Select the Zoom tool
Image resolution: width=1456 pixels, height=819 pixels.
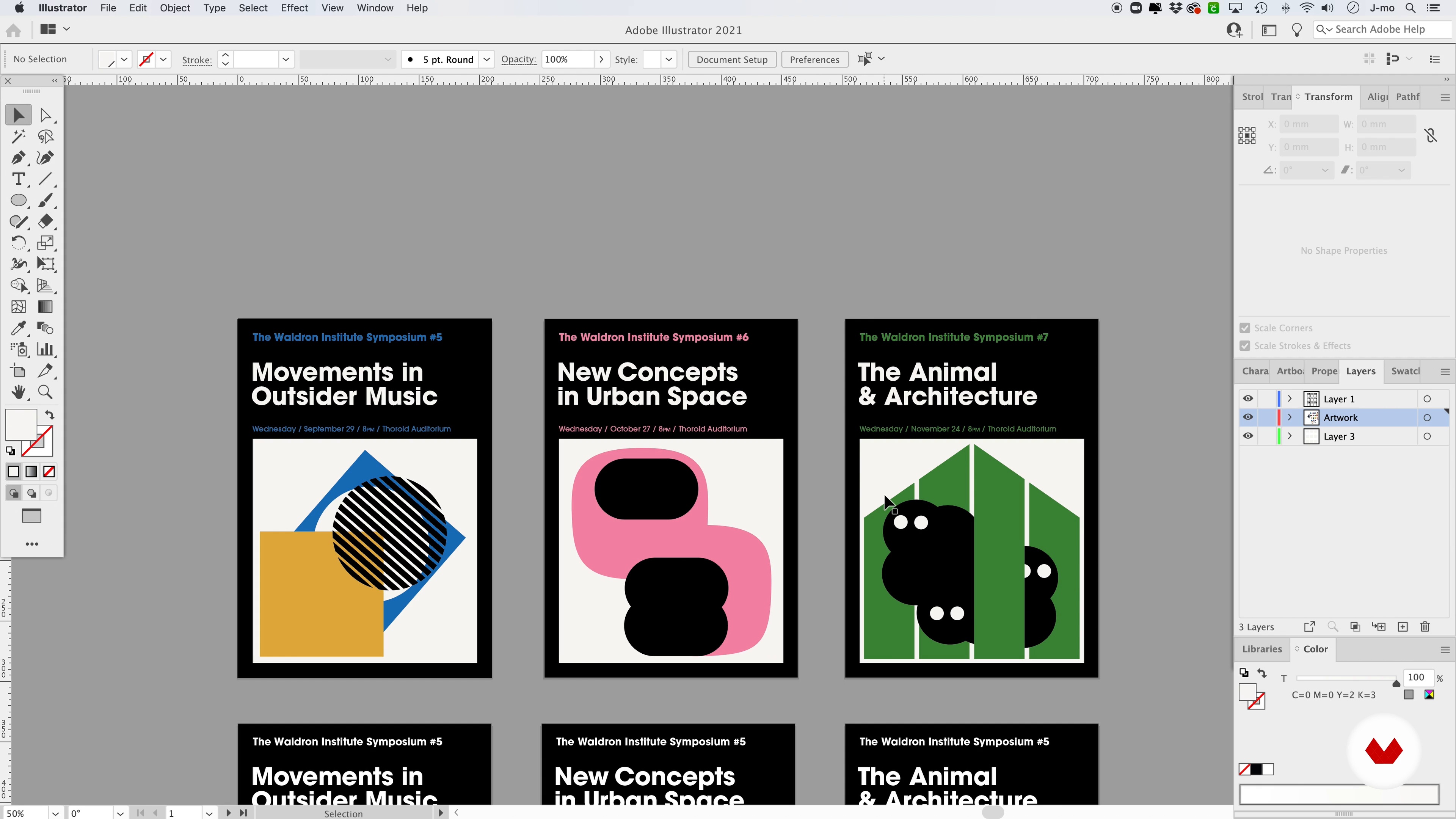click(45, 392)
